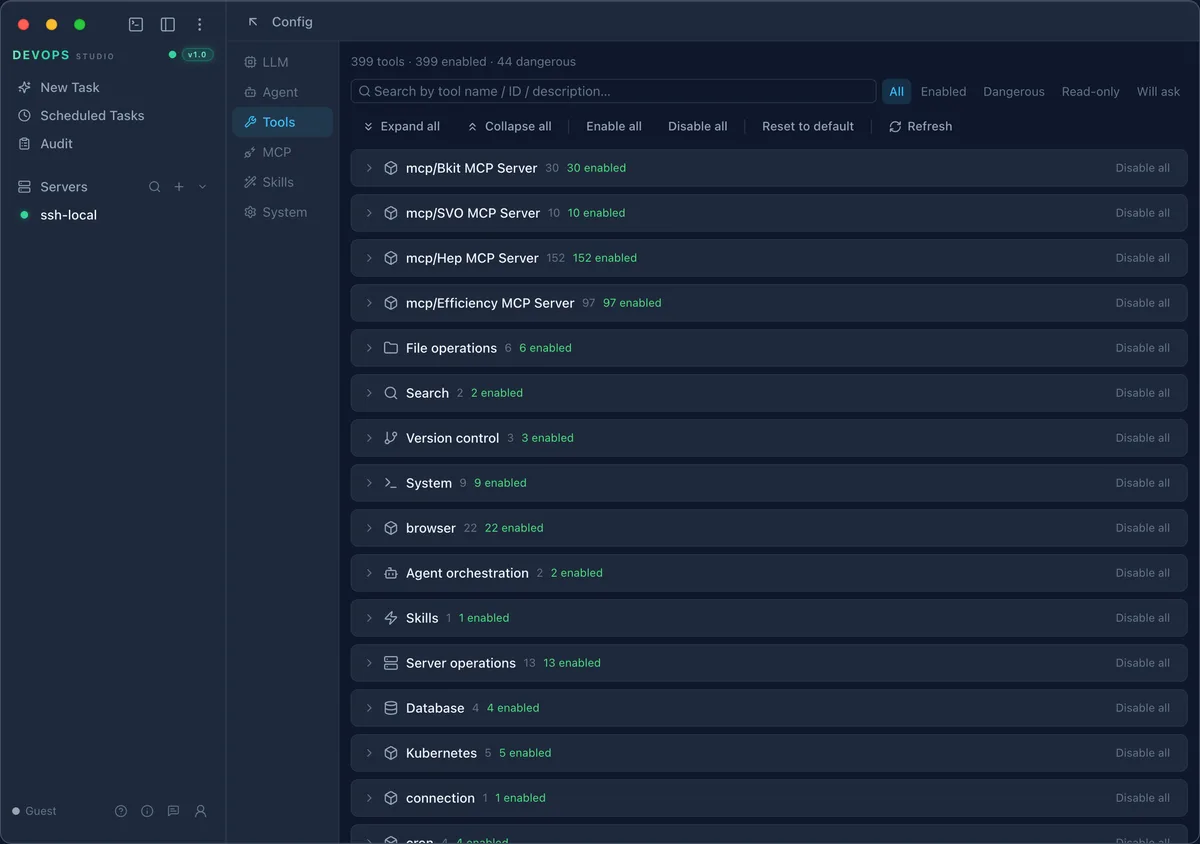Screen dimensions: 1200x844
Task: Click the cube icon of mcp/Hep MCP Server
Action: (x=391, y=258)
